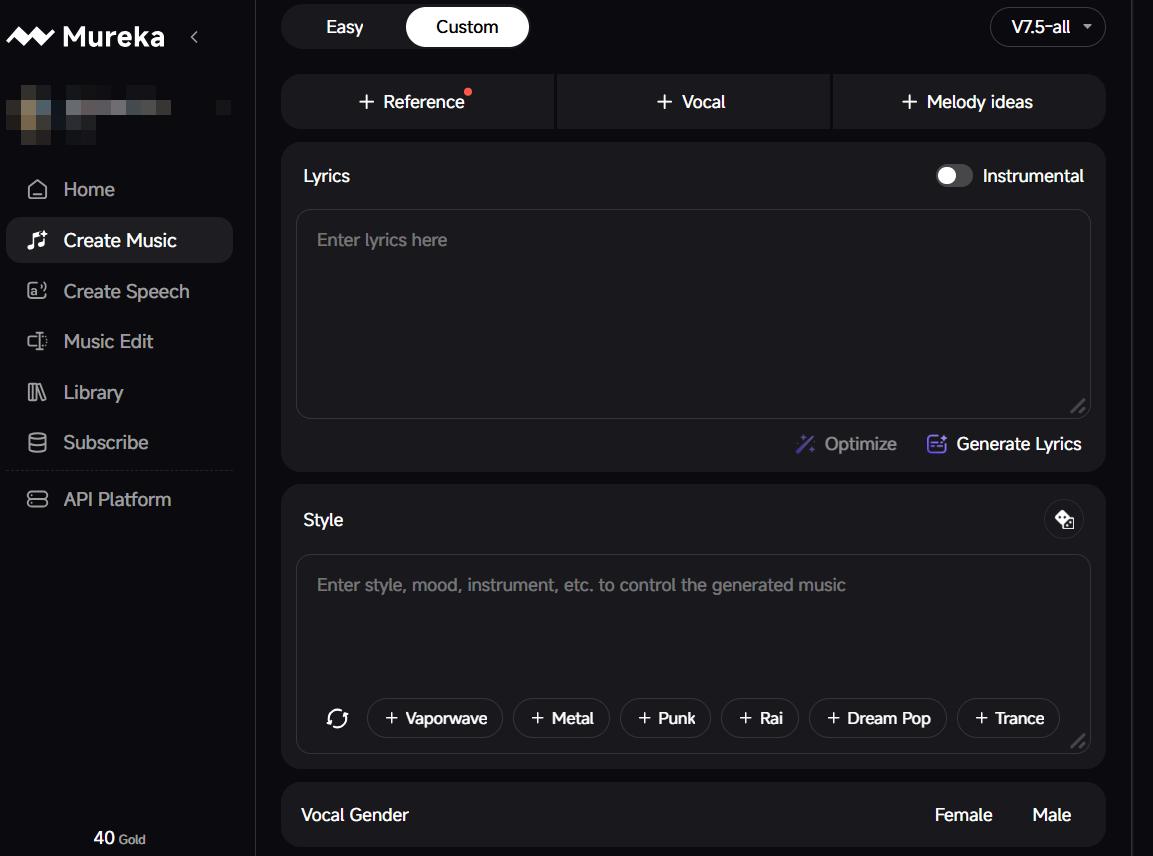The image size is (1153, 856).
Task: Click the Home house icon
Action: coord(37,189)
